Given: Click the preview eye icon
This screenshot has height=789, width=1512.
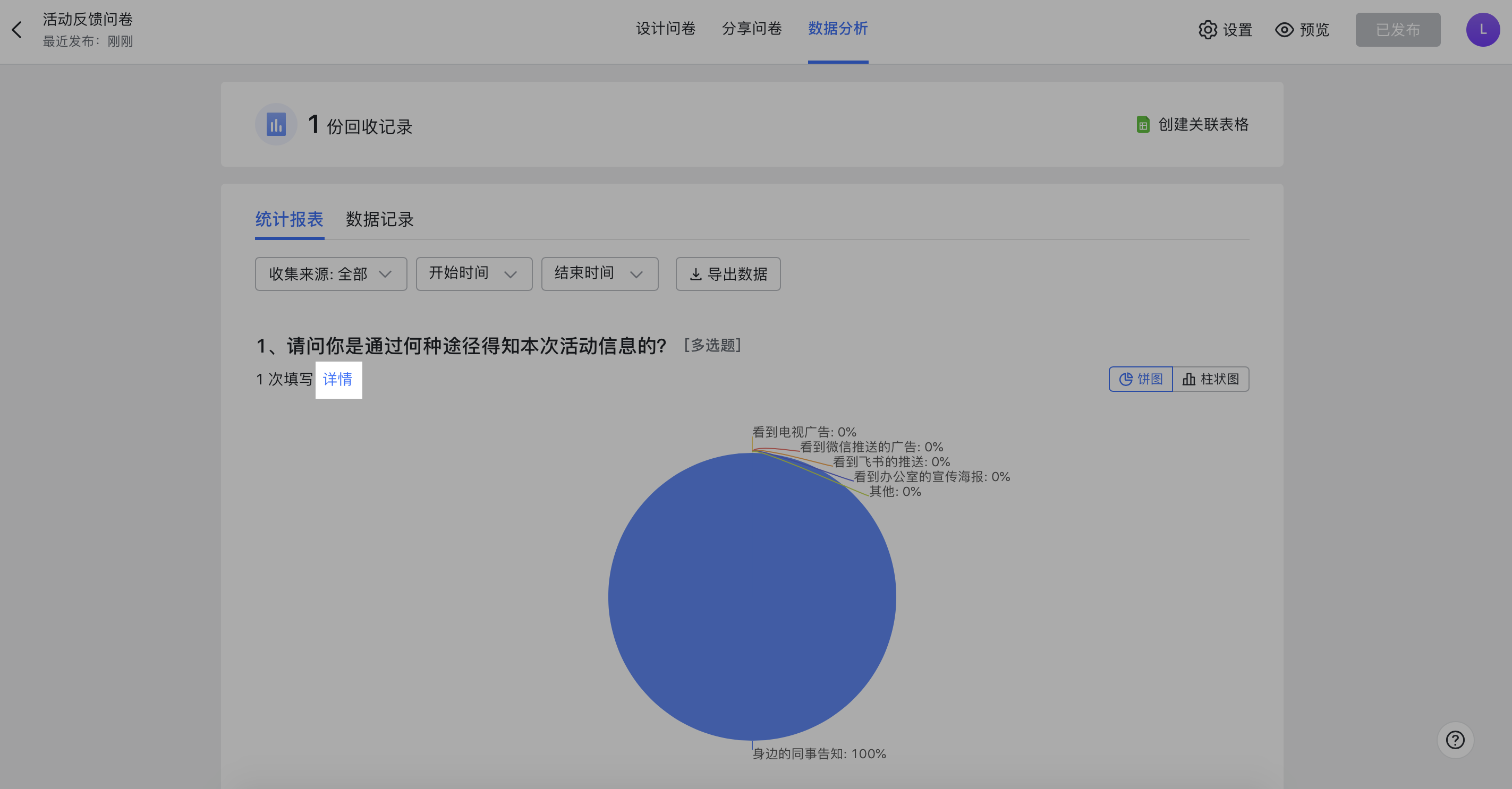Looking at the screenshot, I should (1284, 30).
